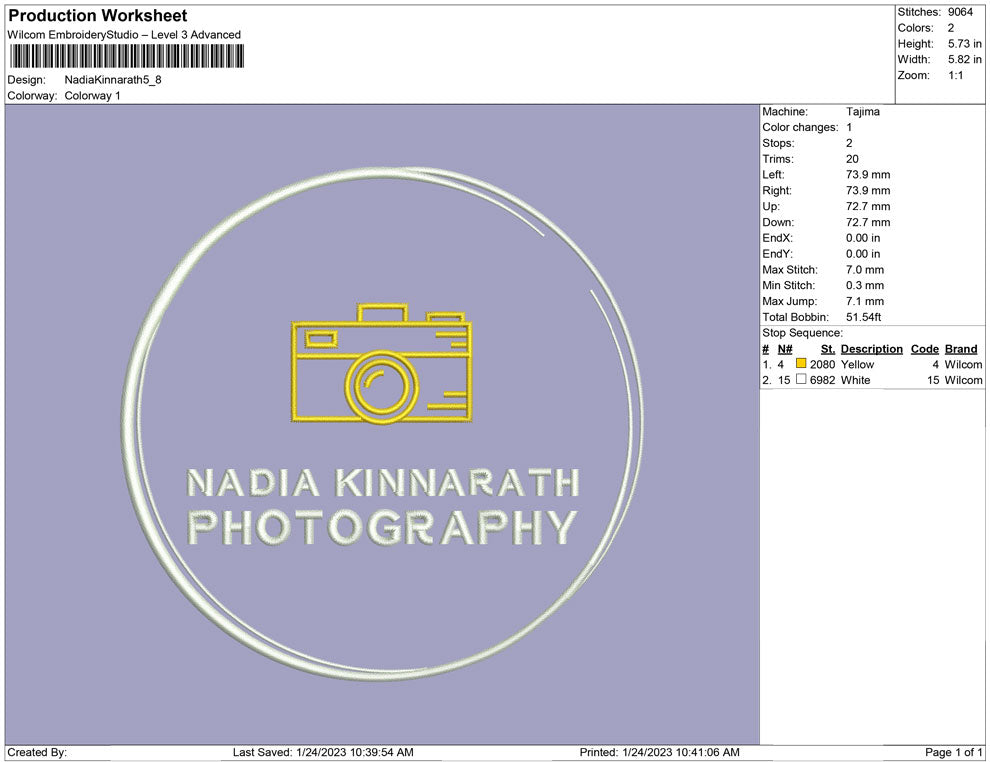The height and width of the screenshot is (762, 990).
Task: Click the Brand column header
Action: point(960,349)
